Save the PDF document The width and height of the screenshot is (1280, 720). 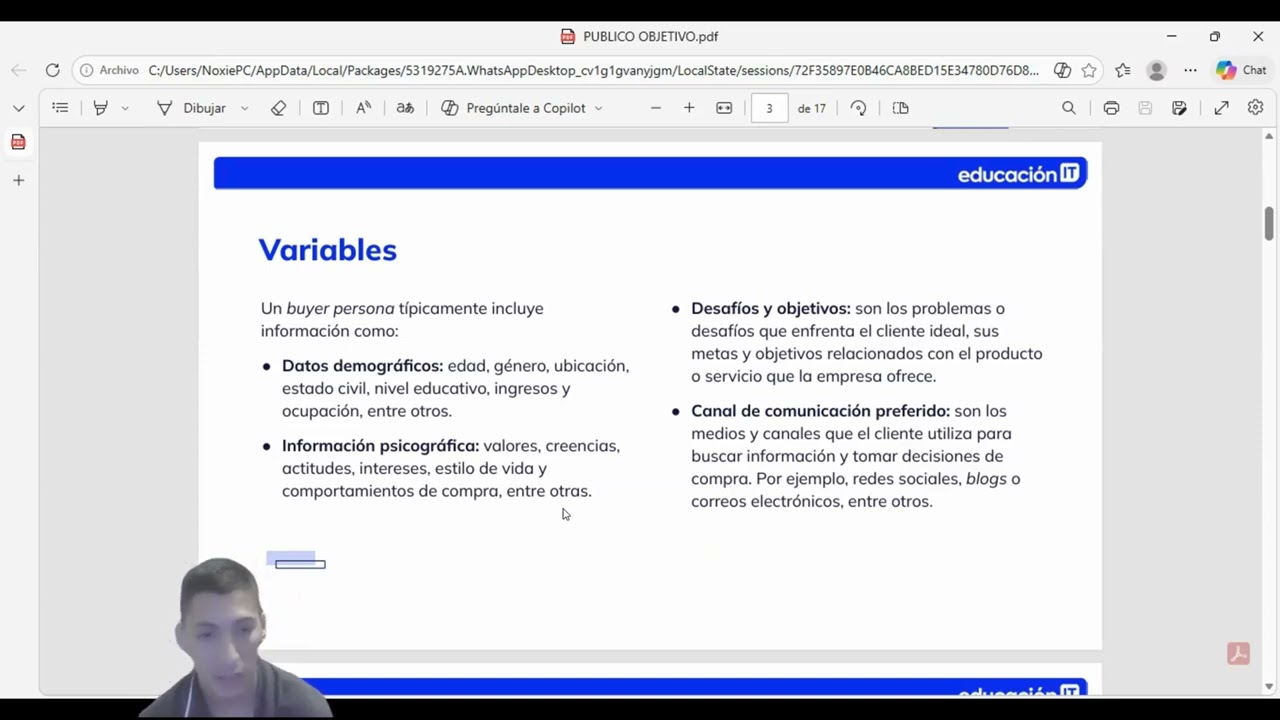point(1146,108)
